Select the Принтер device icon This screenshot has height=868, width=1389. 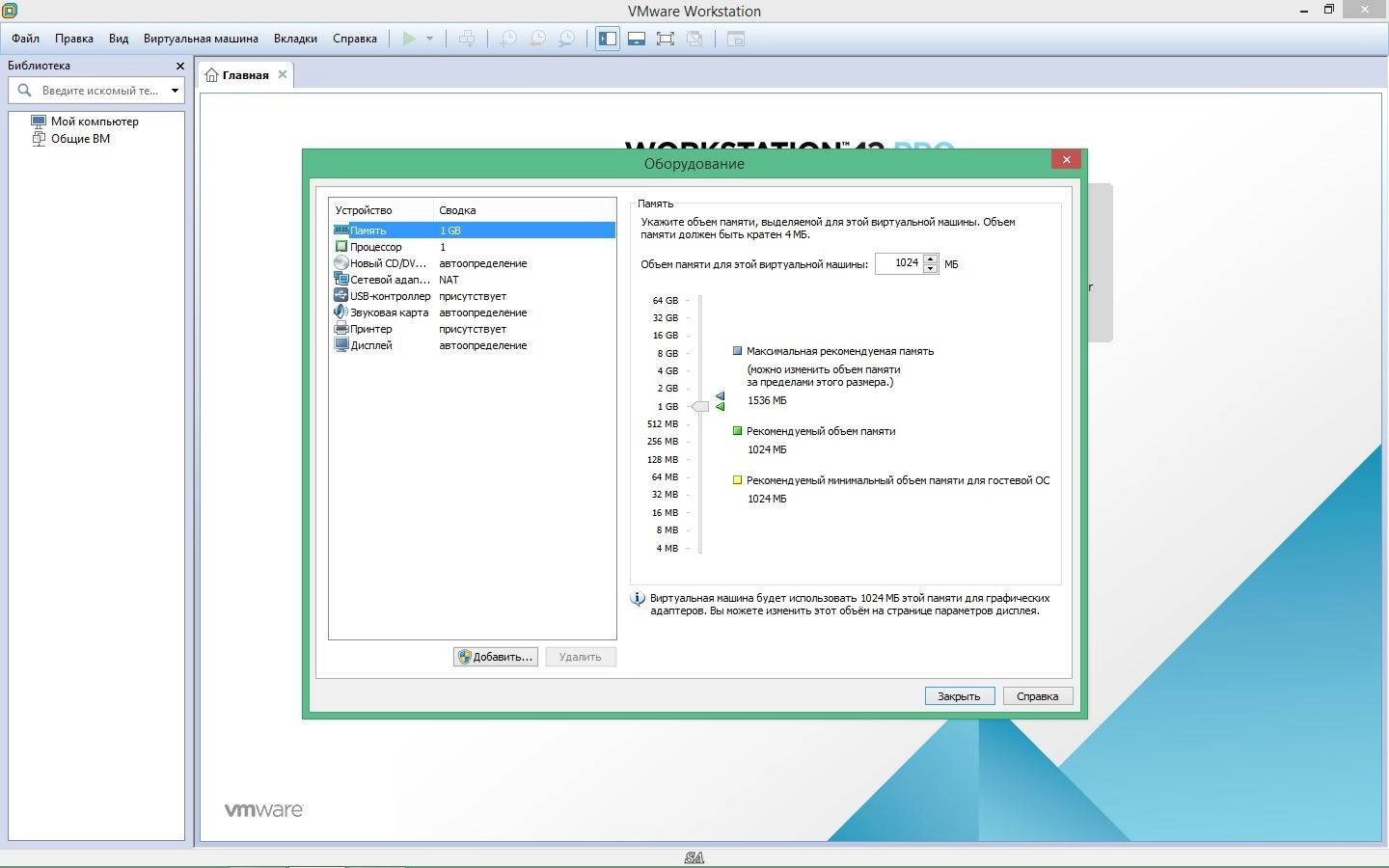[340, 329]
